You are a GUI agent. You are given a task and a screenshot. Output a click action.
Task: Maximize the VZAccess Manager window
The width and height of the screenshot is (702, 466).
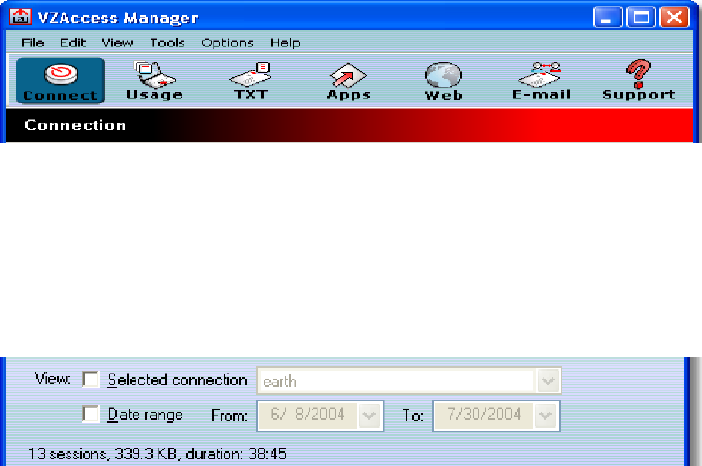point(641,17)
